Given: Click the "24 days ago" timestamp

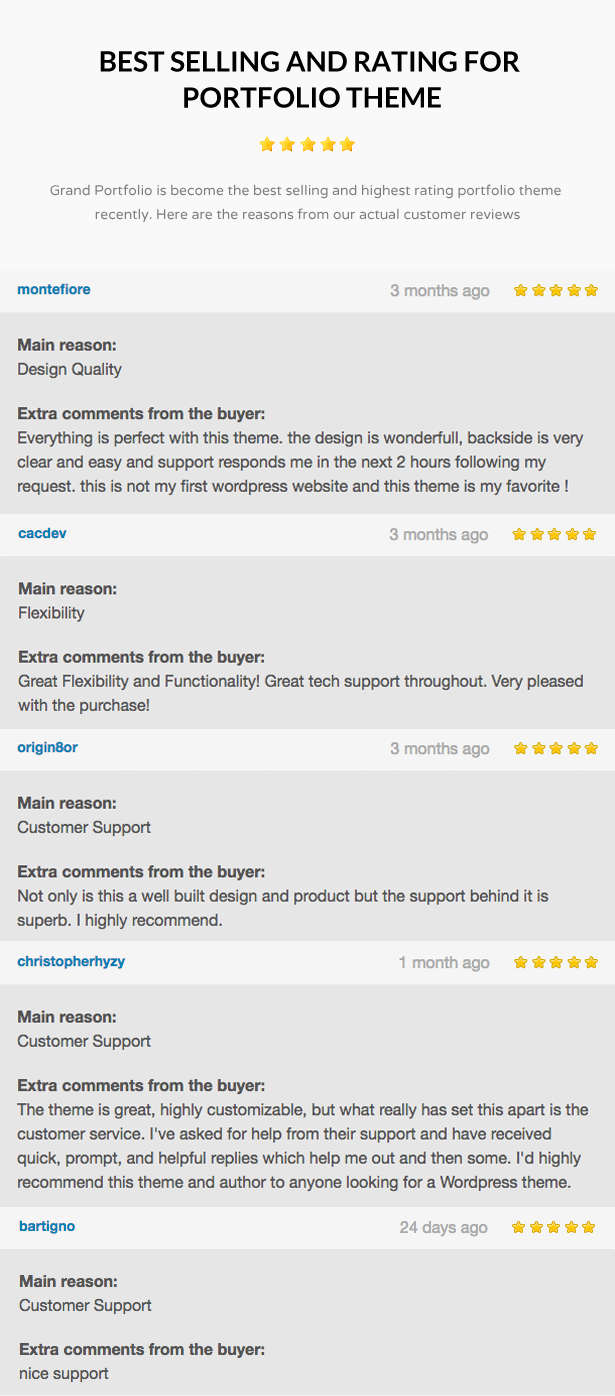Looking at the screenshot, I should pos(444,1227).
